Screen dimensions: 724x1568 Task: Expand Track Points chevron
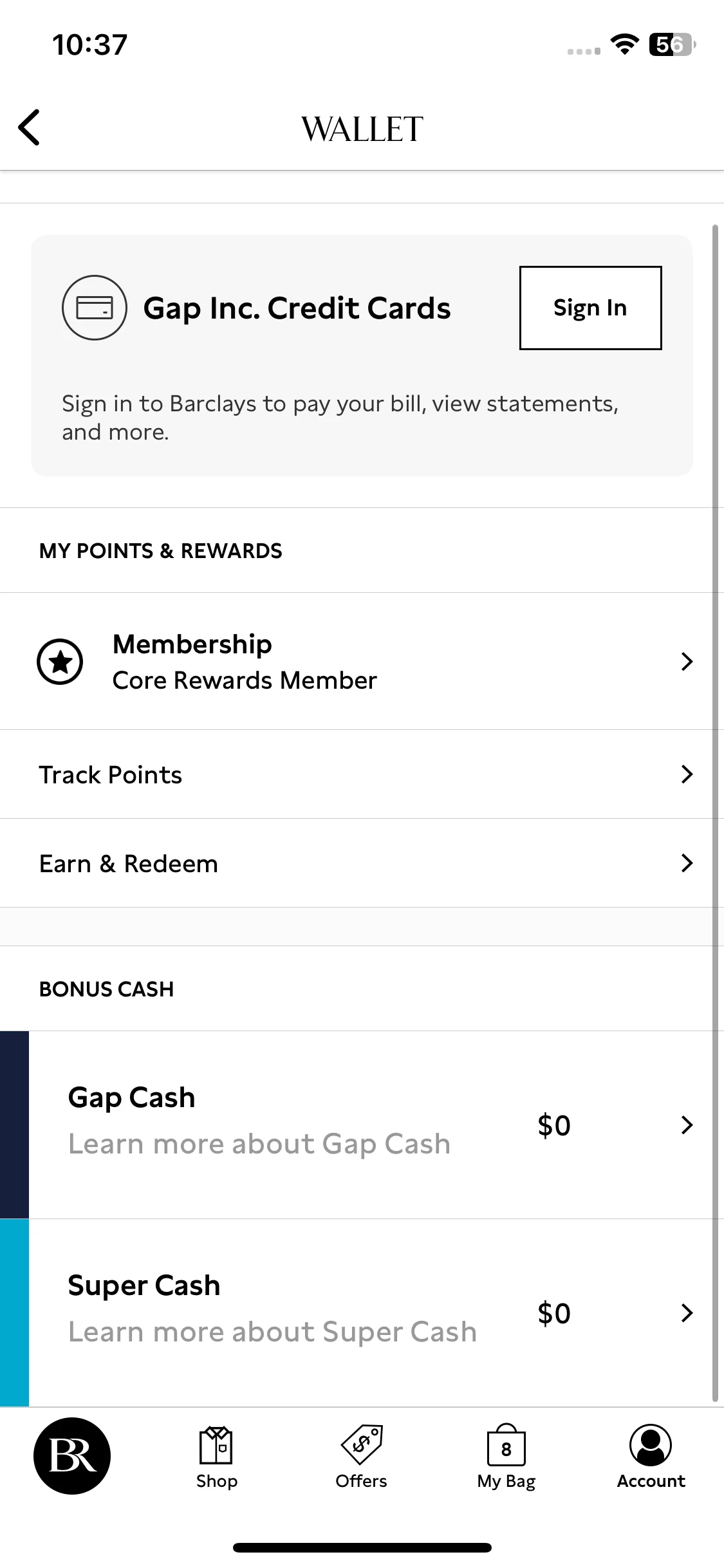(x=687, y=774)
